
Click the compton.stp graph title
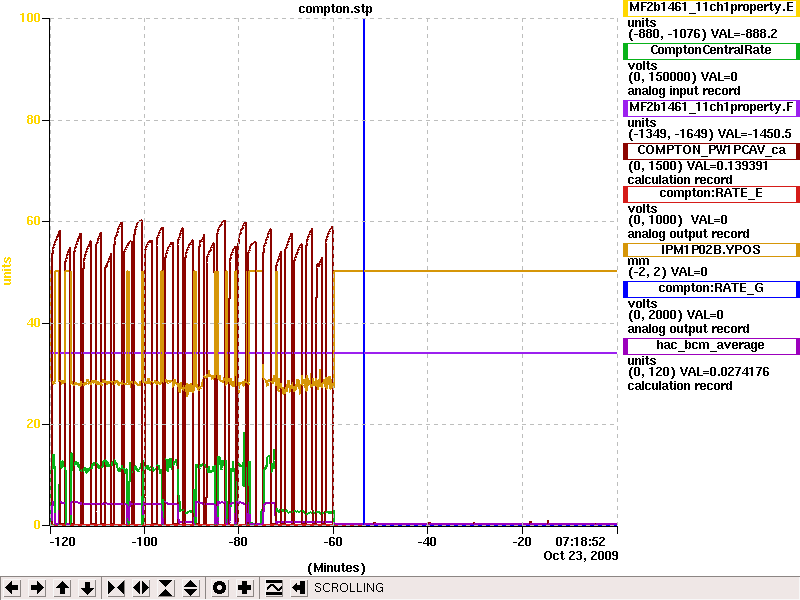click(335, 9)
